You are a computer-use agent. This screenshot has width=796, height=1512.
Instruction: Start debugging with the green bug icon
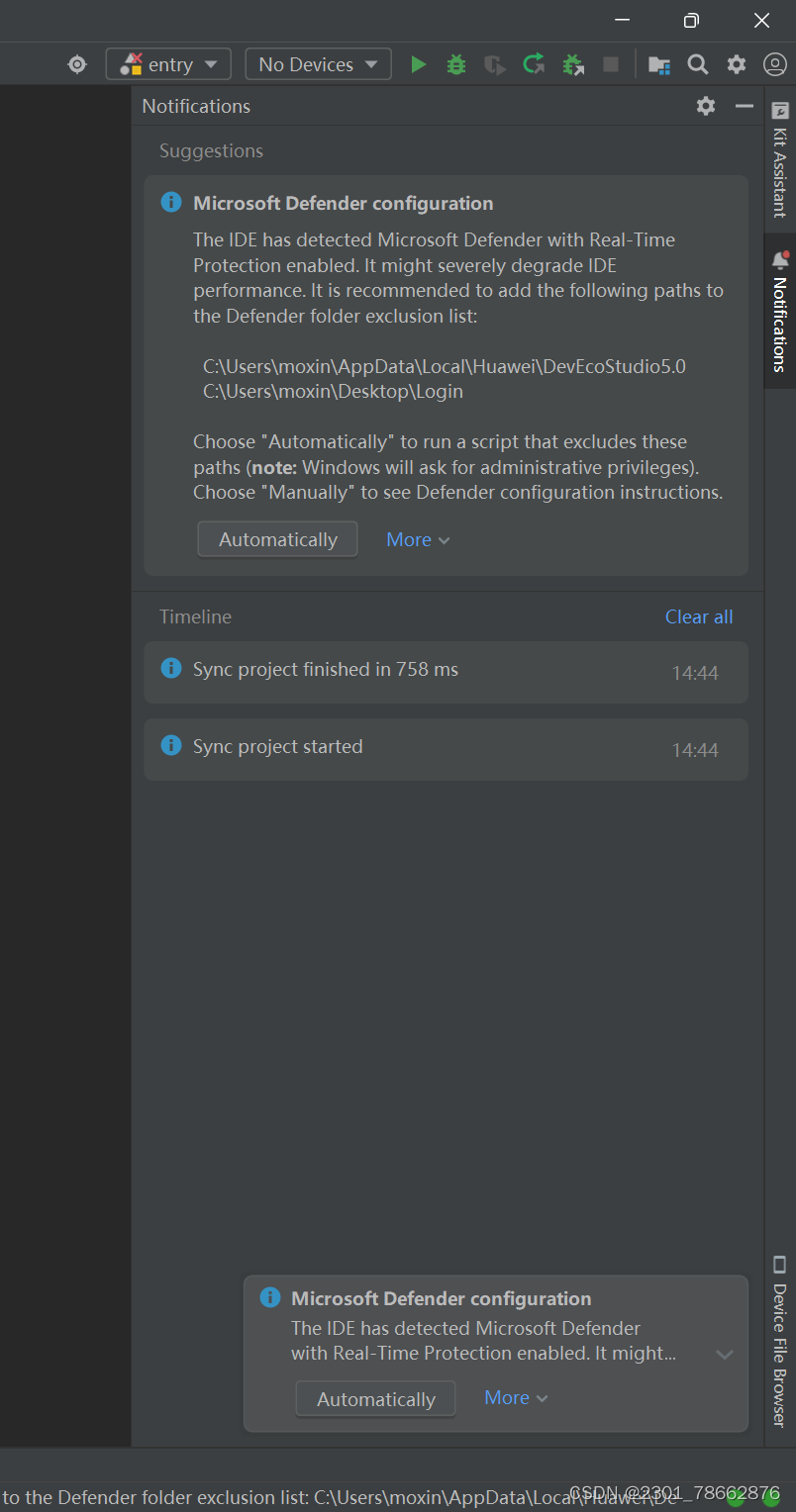(456, 64)
